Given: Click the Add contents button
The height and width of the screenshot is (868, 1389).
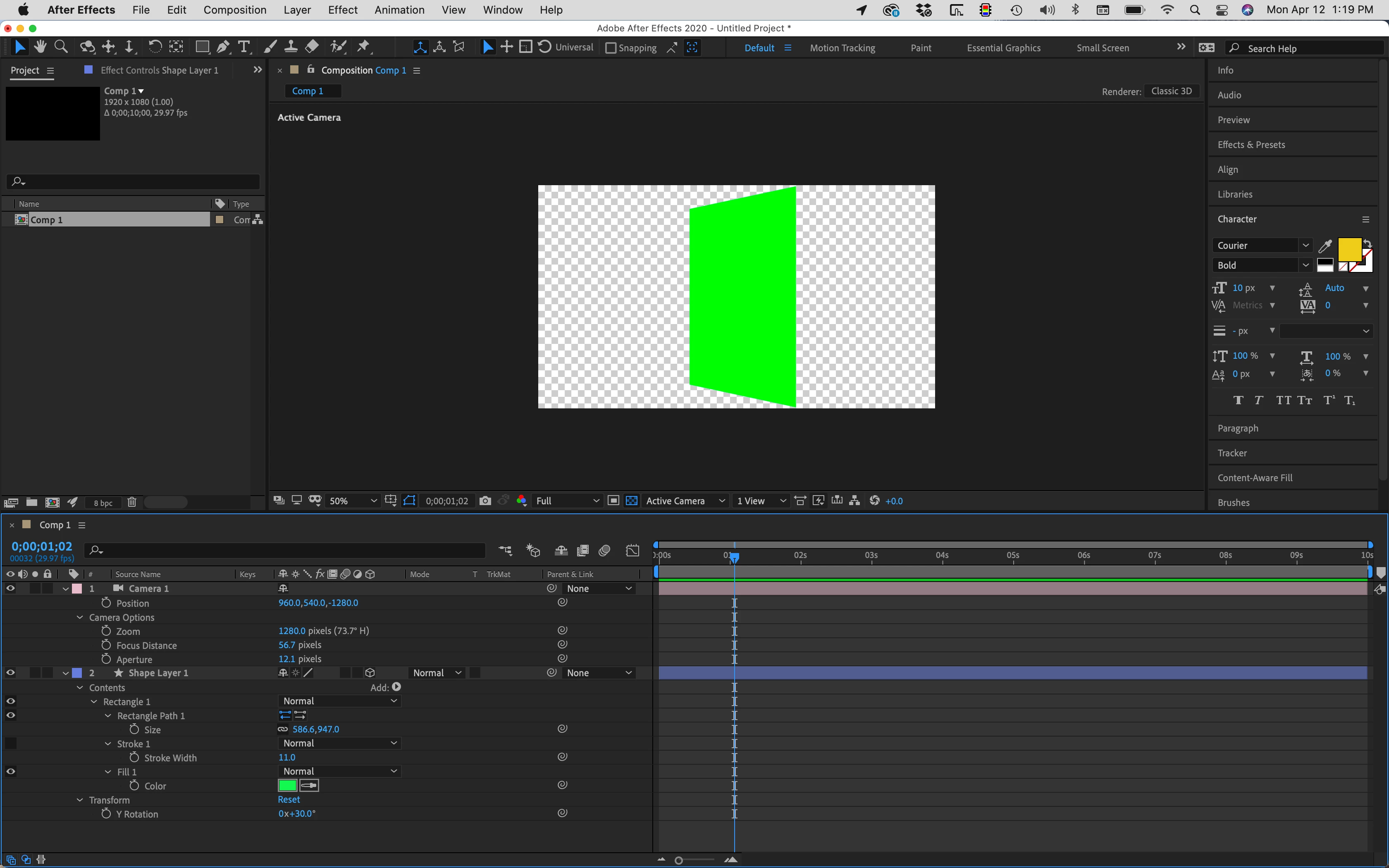Looking at the screenshot, I should pos(396,687).
